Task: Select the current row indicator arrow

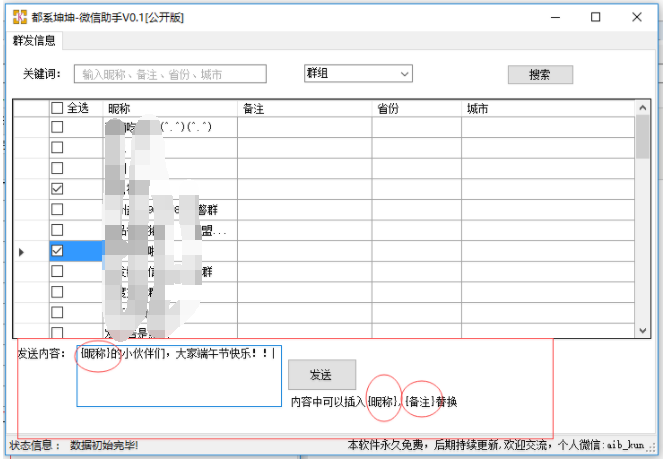Action: click(x=21, y=252)
